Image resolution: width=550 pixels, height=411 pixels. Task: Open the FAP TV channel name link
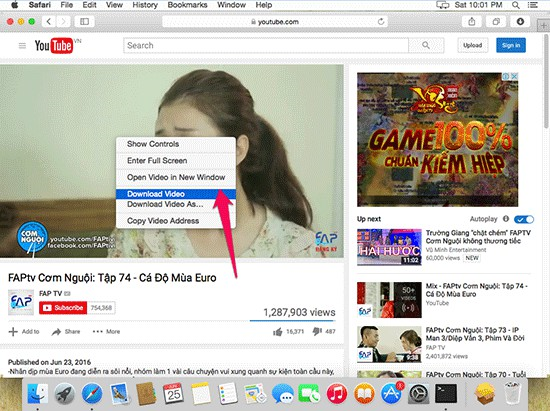pyautogui.click(x=51, y=294)
